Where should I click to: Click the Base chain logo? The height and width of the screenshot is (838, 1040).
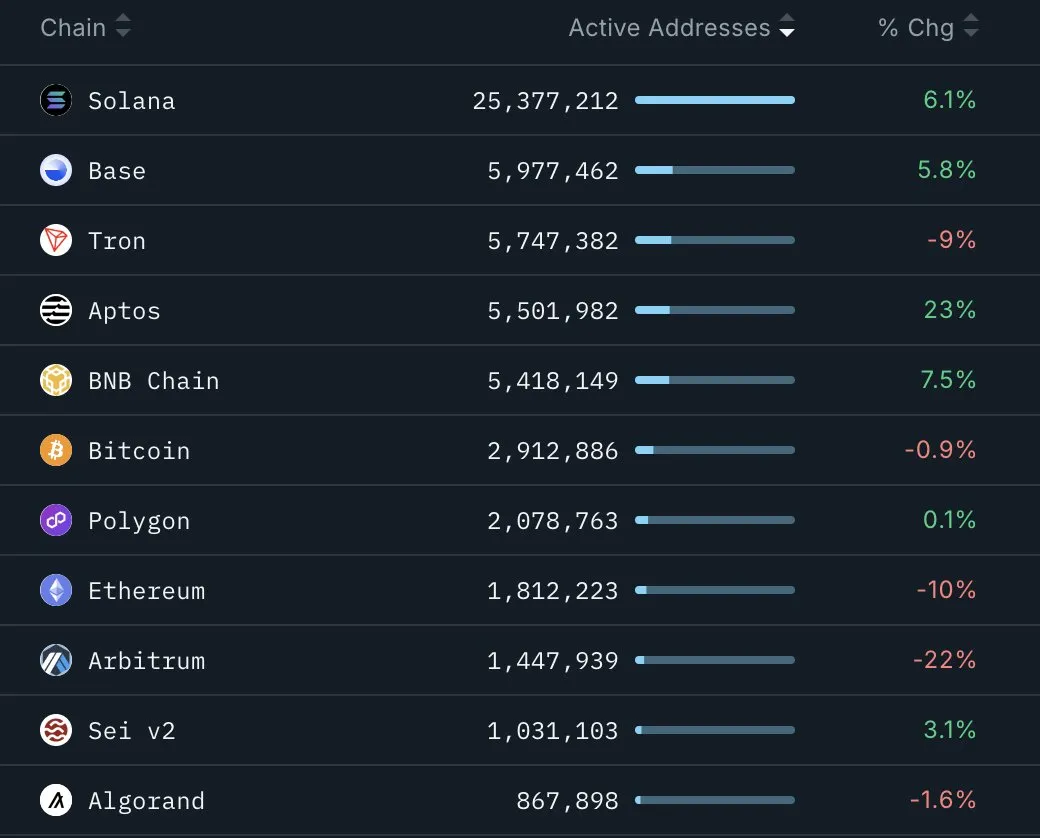[56, 170]
